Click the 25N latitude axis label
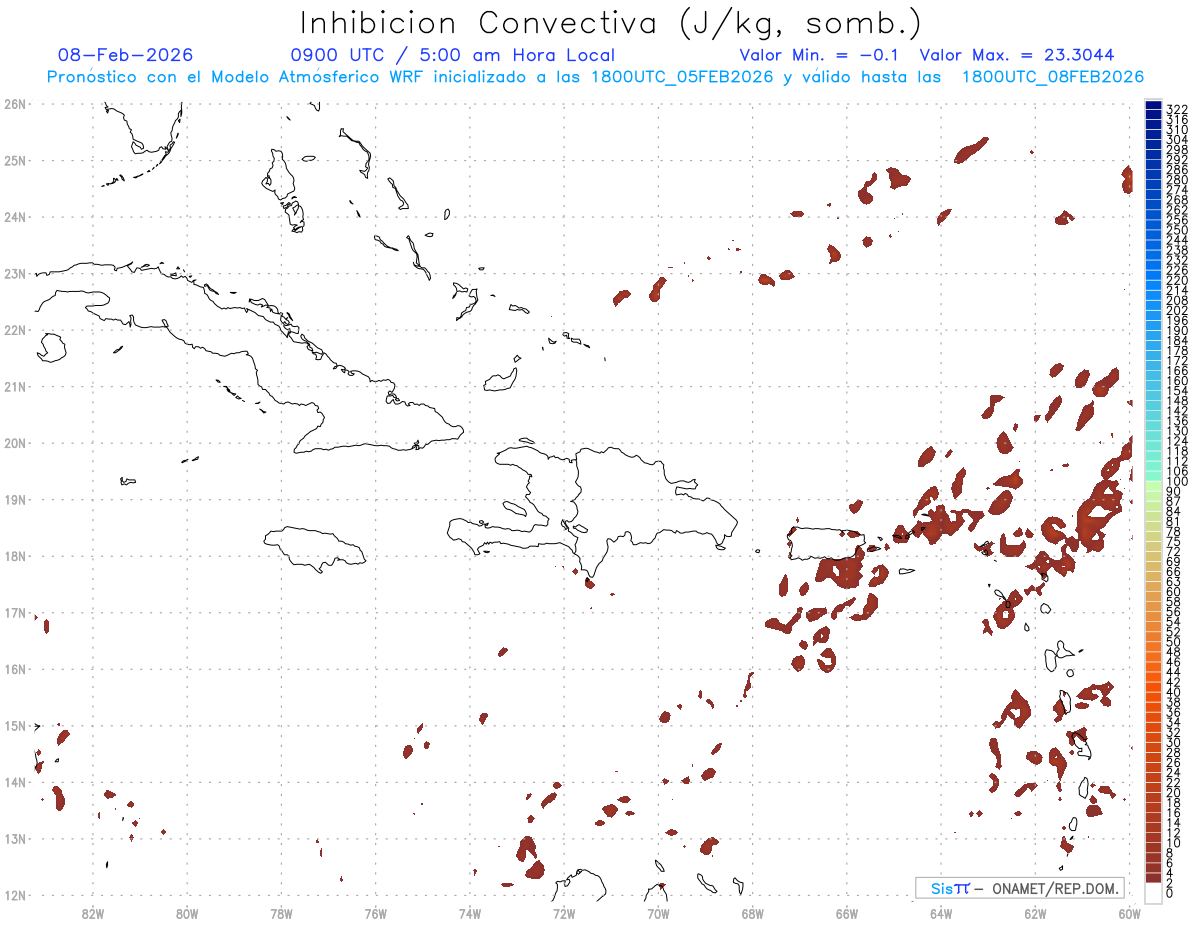This screenshot has width=1200, height=927. tap(15, 160)
